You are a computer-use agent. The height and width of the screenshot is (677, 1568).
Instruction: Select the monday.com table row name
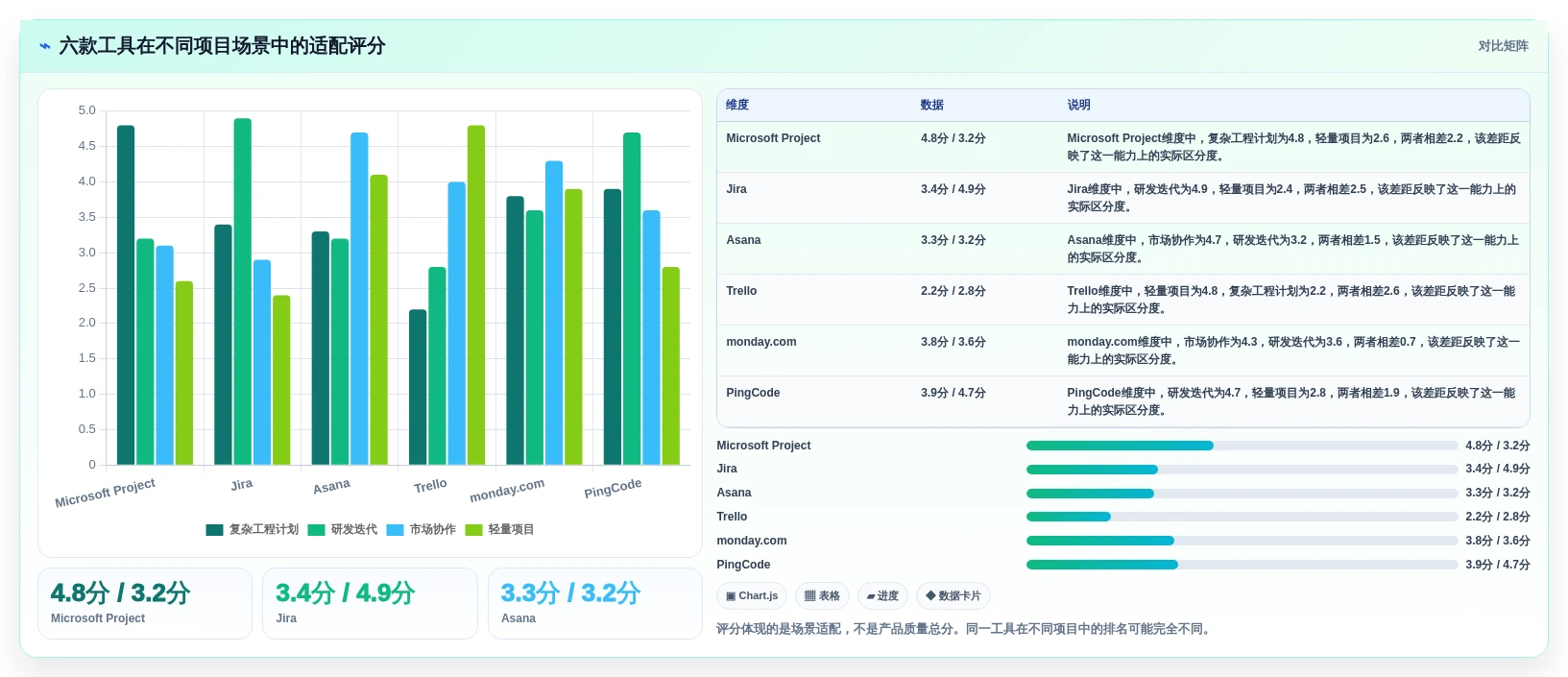tap(761, 342)
